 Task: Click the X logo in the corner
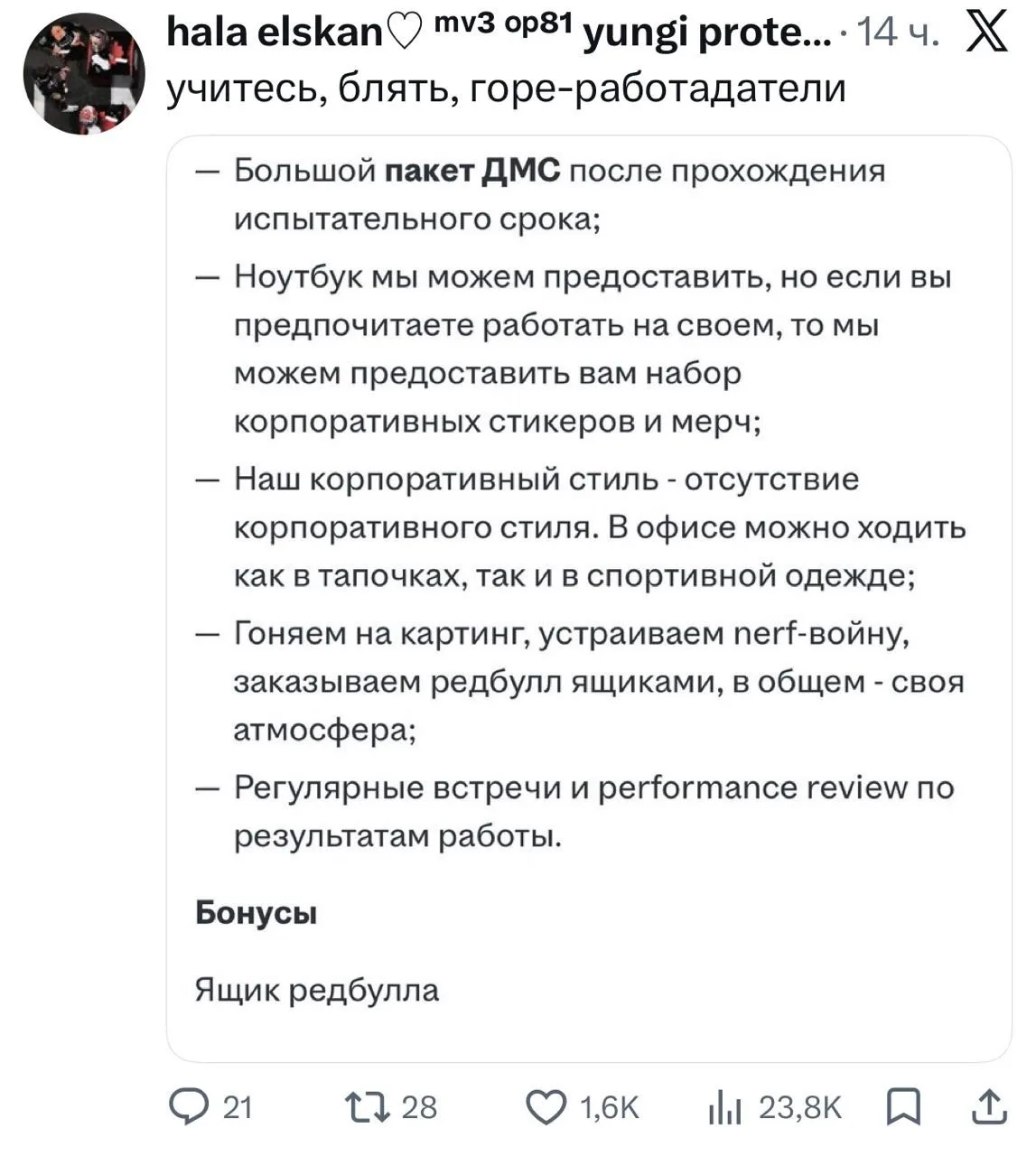pyautogui.click(x=987, y=34)
